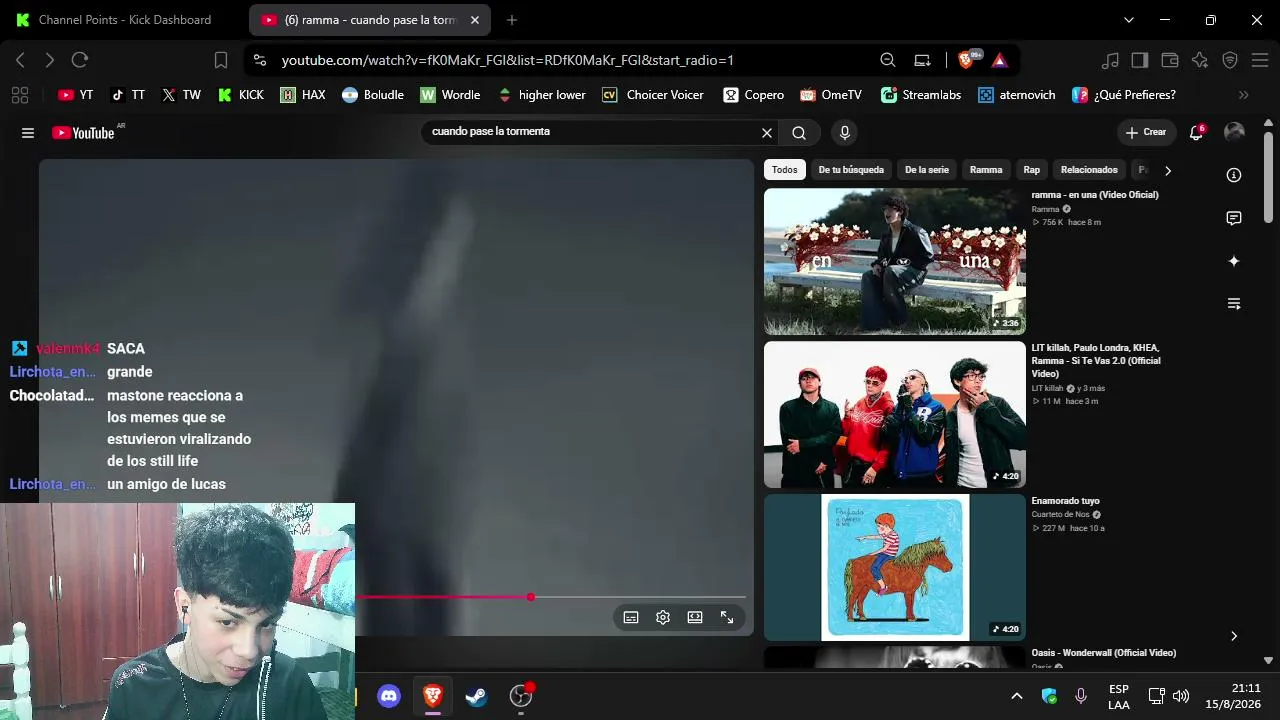The height and width of the screenshot is (720, 1280).
Task: Open the Enamorado tuyo video thumbnail
Action: point(895,567)
